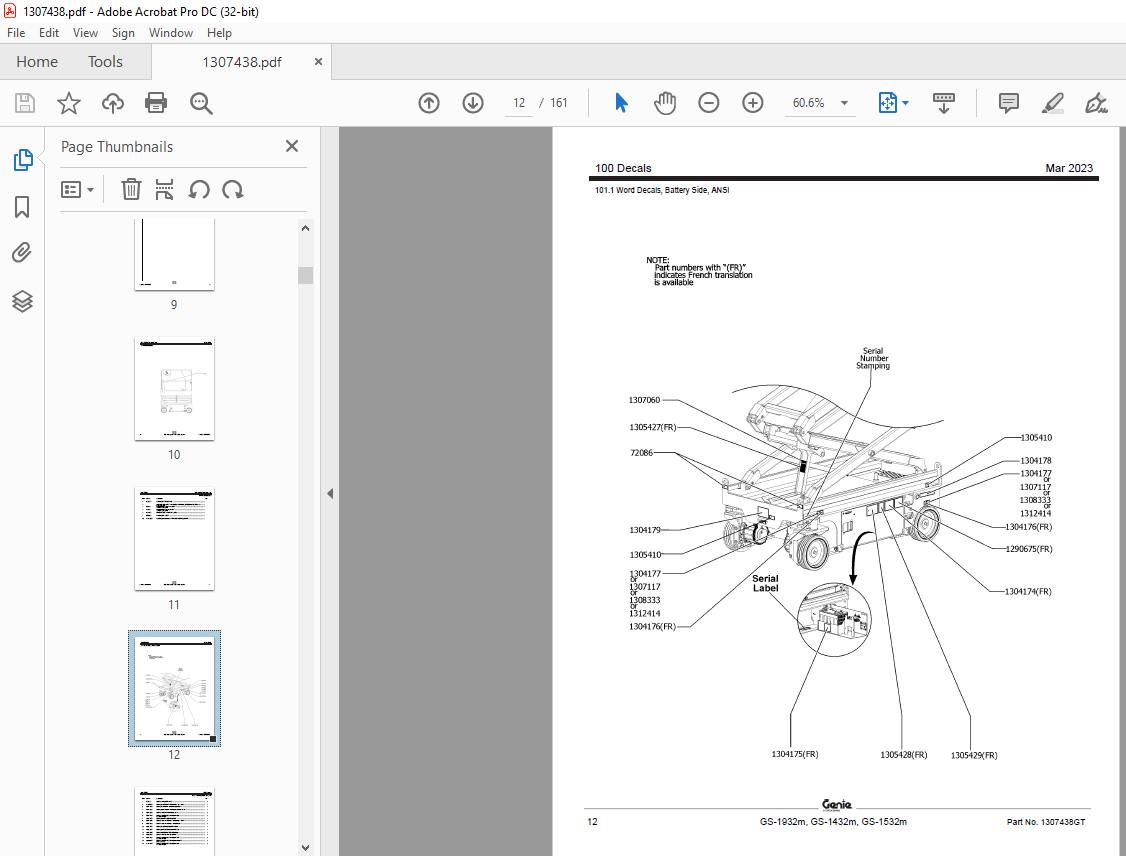Switch to the Home tab

coord(37,62)
